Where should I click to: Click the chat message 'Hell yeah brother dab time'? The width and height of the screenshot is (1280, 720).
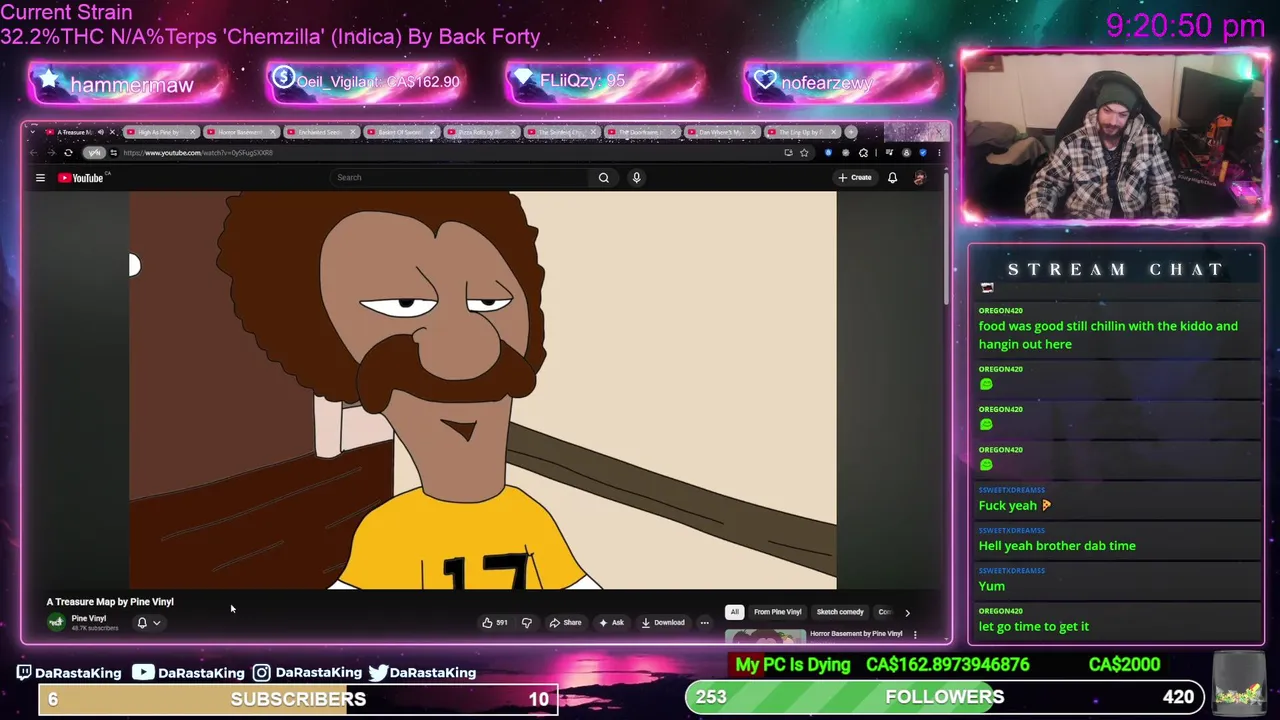click(1057, 546)
